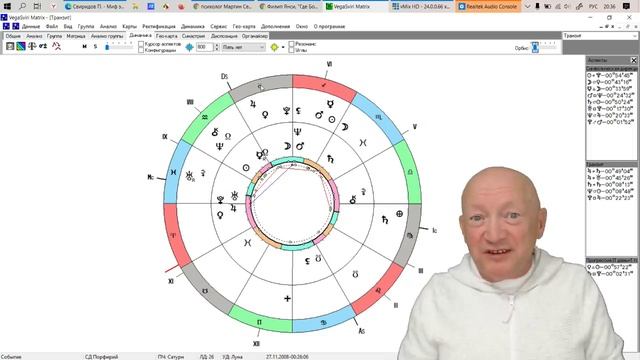
Task: Open the Анализ menu
Action: (108, 27)
